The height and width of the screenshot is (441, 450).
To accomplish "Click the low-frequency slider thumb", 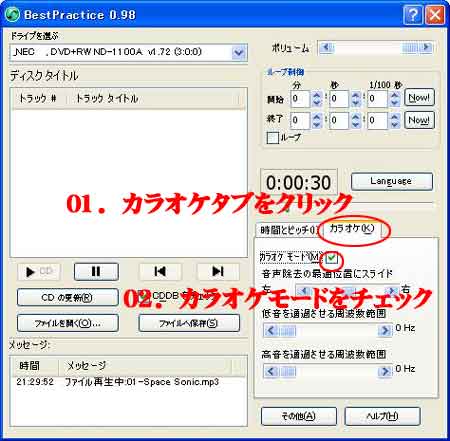I will [x=288, y=331].
